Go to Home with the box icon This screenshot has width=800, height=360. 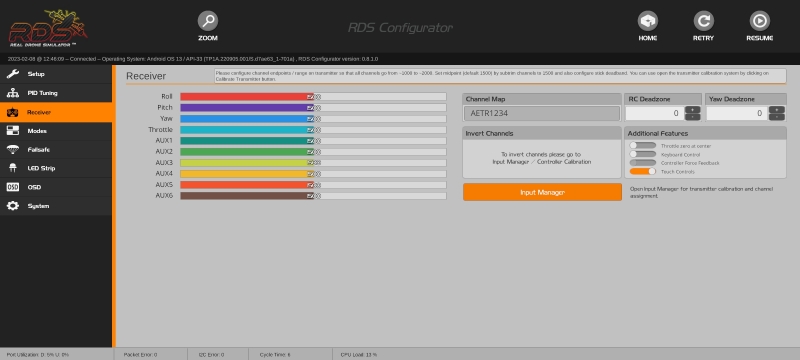tap(647, 21)
